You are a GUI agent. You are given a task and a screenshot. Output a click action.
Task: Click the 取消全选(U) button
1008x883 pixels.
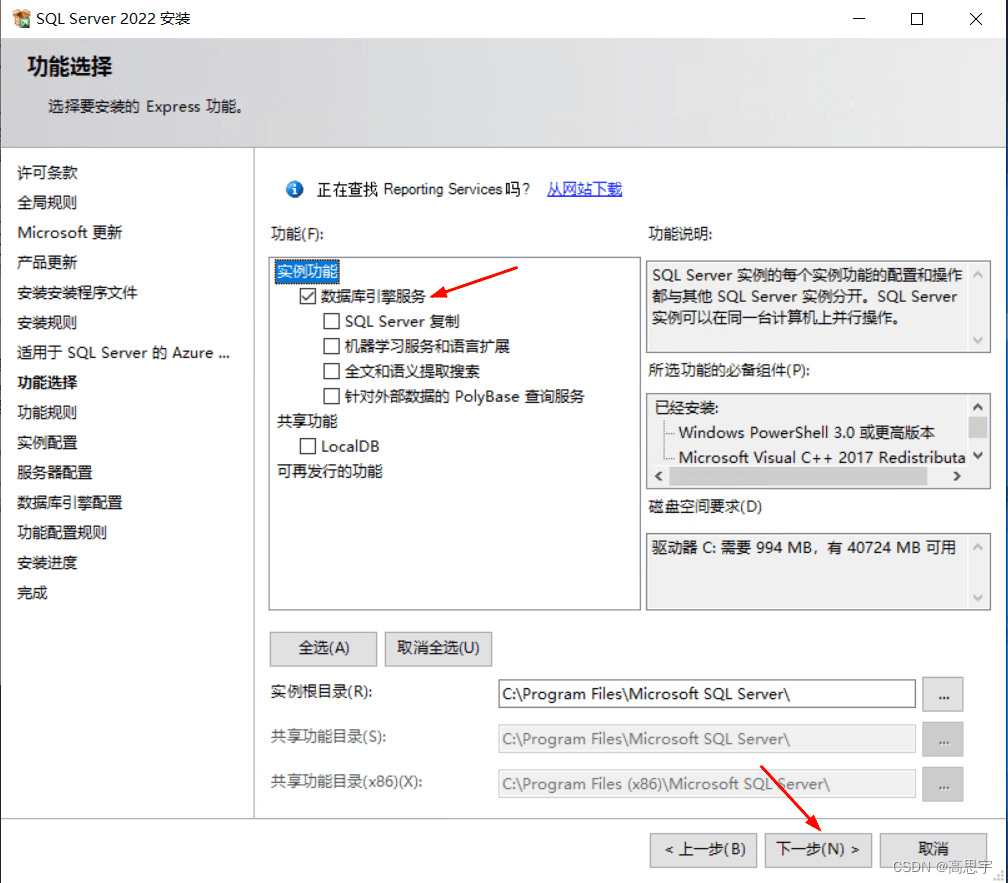click(x=438, y=648)
